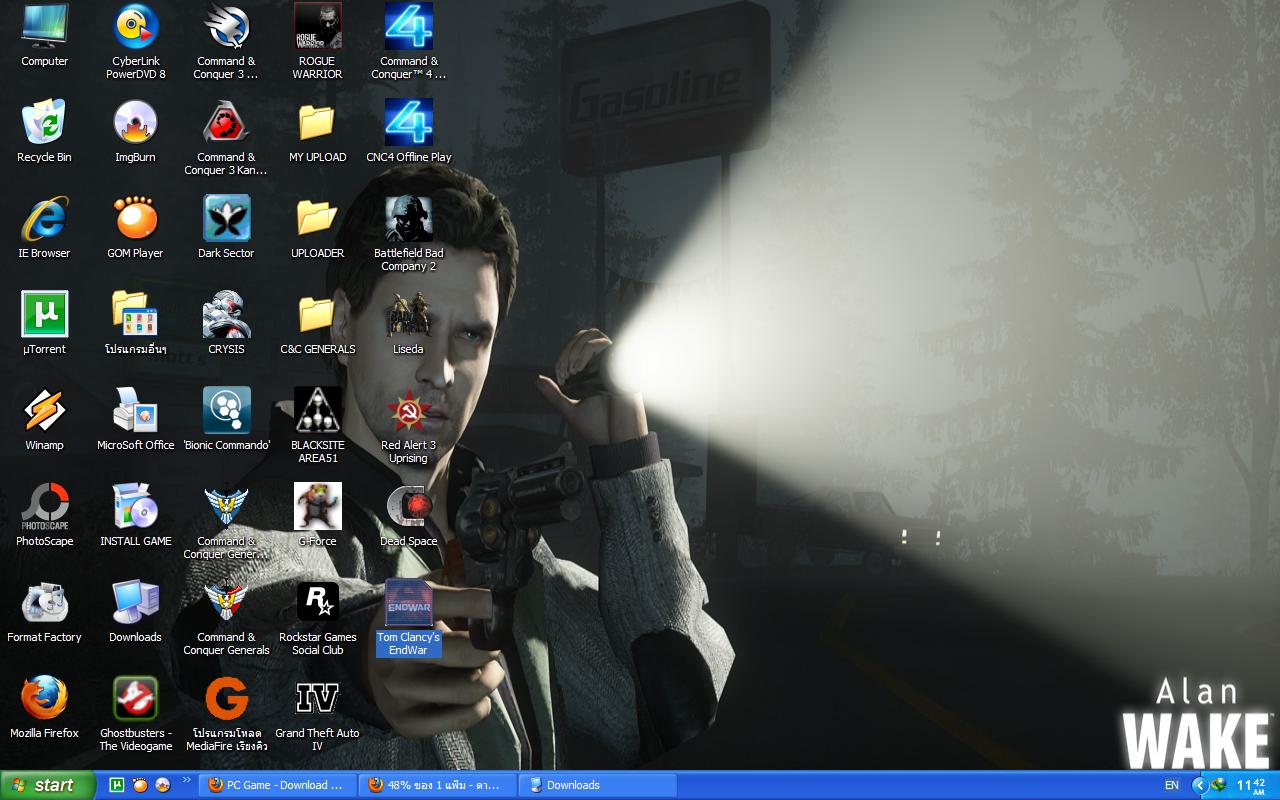Click the highlighted Tom Clancy's EndWar icon
This screenshot has height=800, width=1280.
pyautogui.click(x=409, y=617)
